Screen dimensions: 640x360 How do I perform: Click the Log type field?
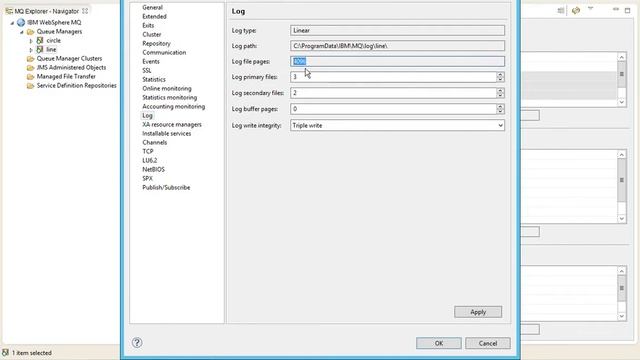tap(397, 30)
